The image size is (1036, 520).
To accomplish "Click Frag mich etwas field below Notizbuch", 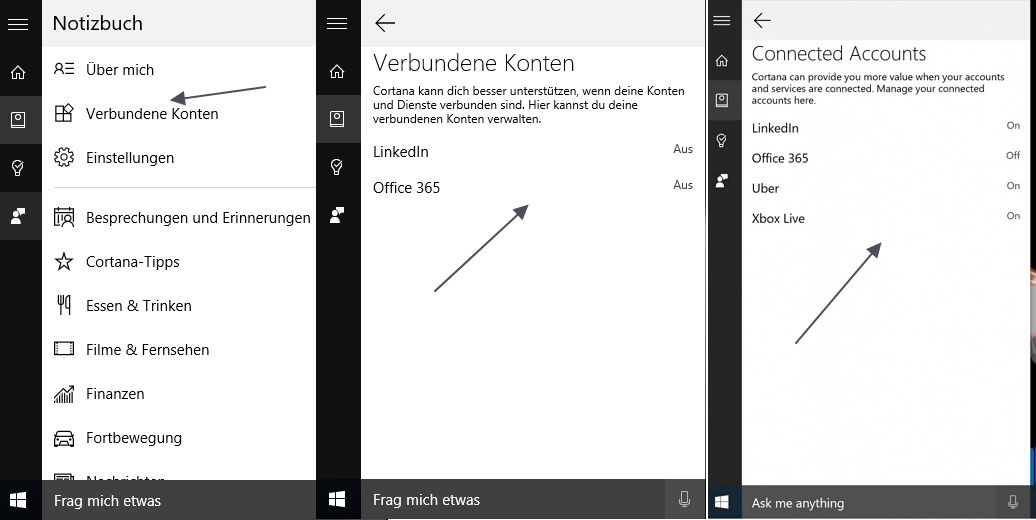I will pyautogui.click(x=179, y=500).
